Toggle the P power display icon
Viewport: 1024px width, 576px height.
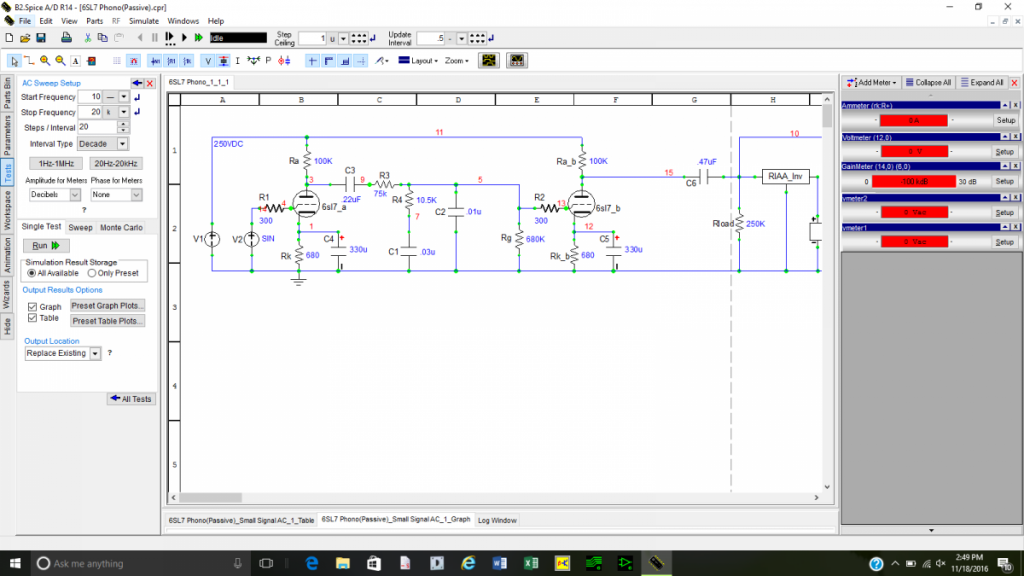tap(268, 61)
